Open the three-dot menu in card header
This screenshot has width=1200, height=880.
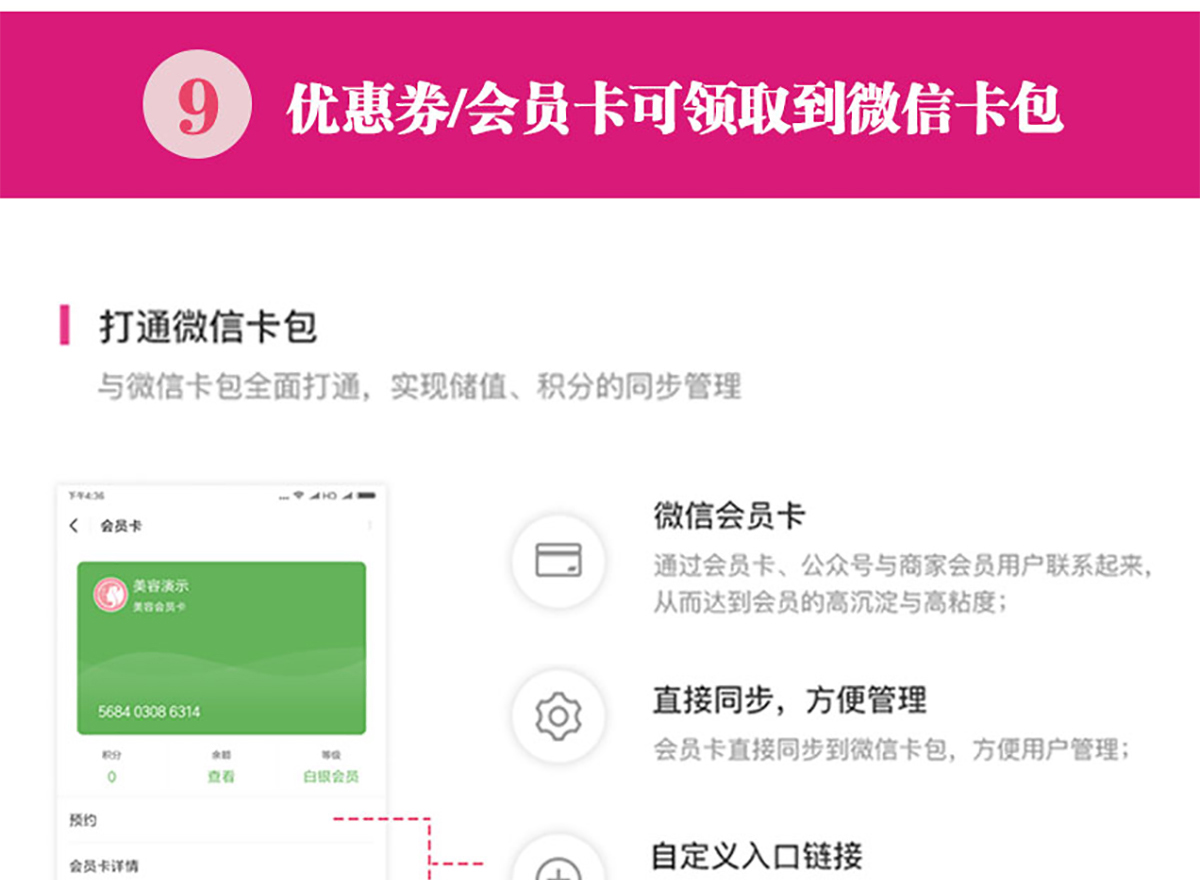(370, 526)
